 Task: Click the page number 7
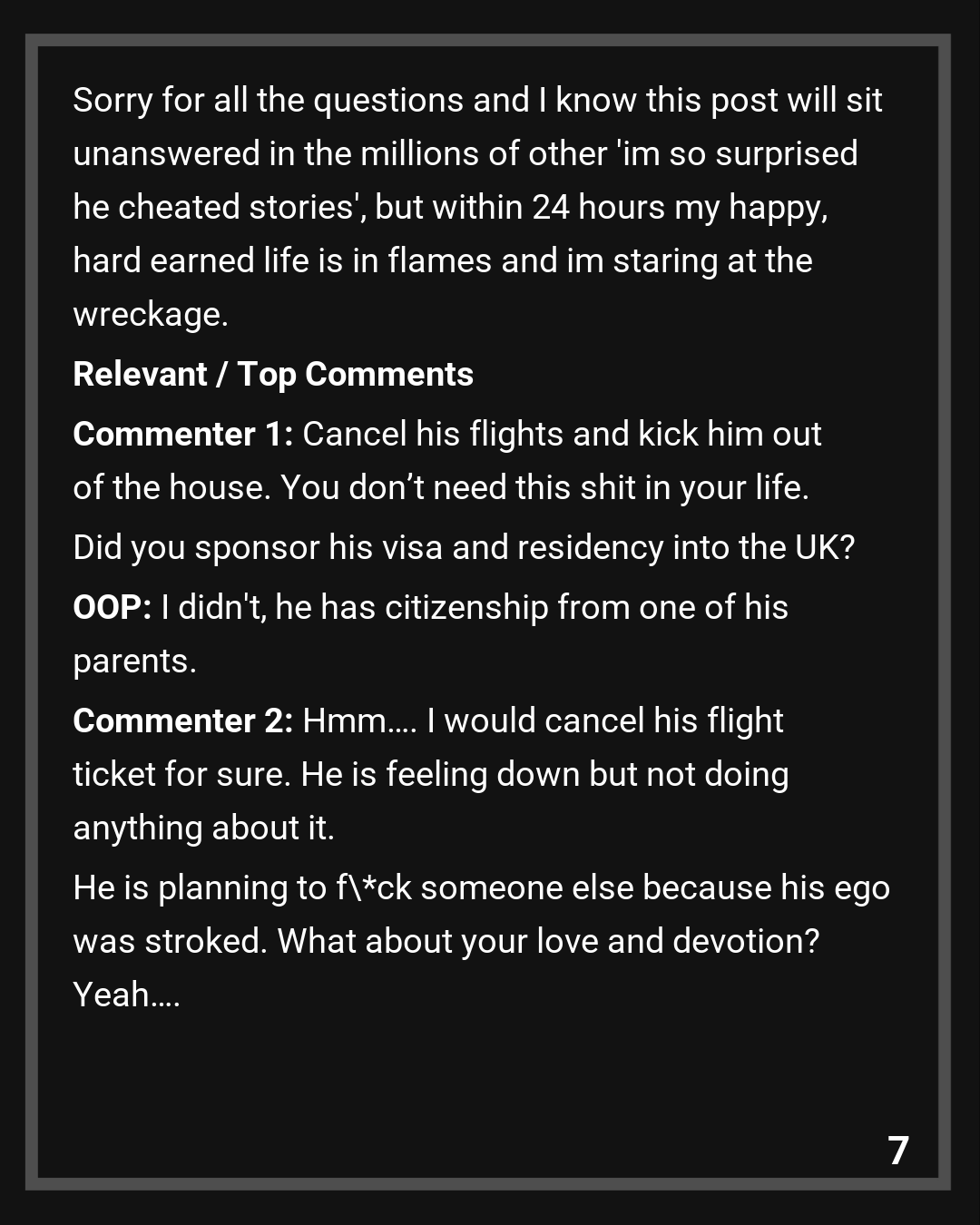897,1151
